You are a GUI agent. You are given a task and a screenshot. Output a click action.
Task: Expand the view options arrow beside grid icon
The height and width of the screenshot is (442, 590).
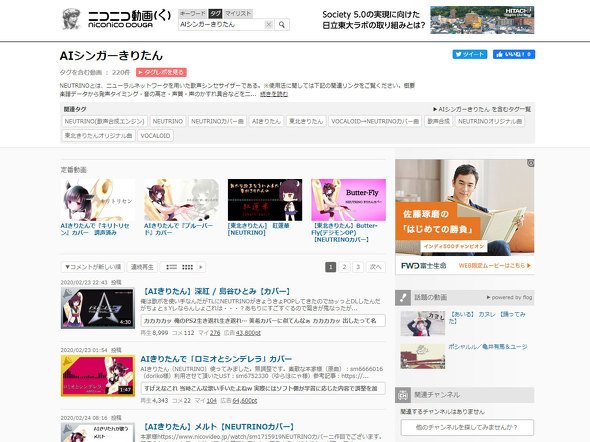coord(201,267)
